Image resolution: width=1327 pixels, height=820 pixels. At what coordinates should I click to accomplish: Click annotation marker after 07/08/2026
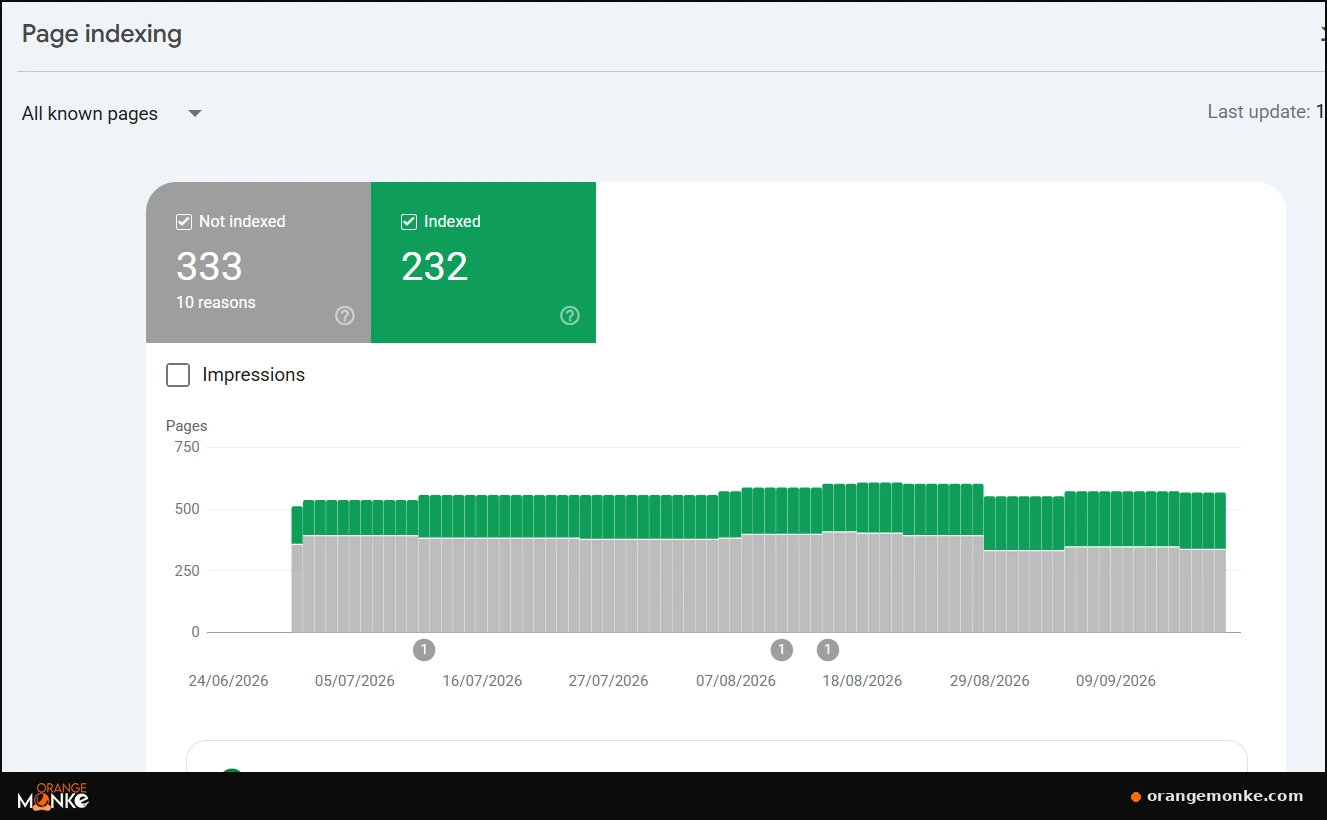click(781, 650)
